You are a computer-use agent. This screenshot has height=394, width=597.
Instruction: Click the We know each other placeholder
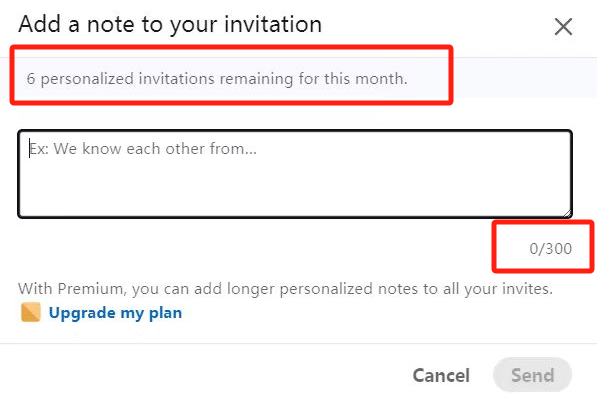143,148
